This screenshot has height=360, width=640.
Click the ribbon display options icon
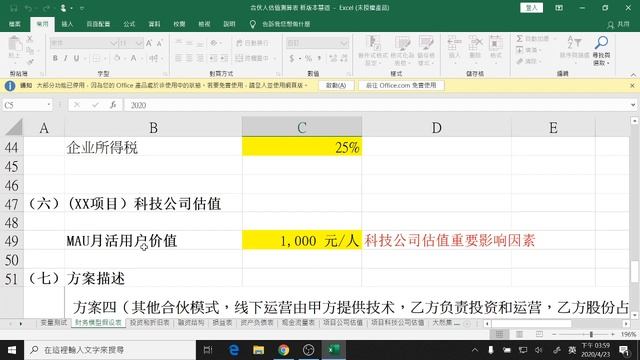(x=559, y=8)
